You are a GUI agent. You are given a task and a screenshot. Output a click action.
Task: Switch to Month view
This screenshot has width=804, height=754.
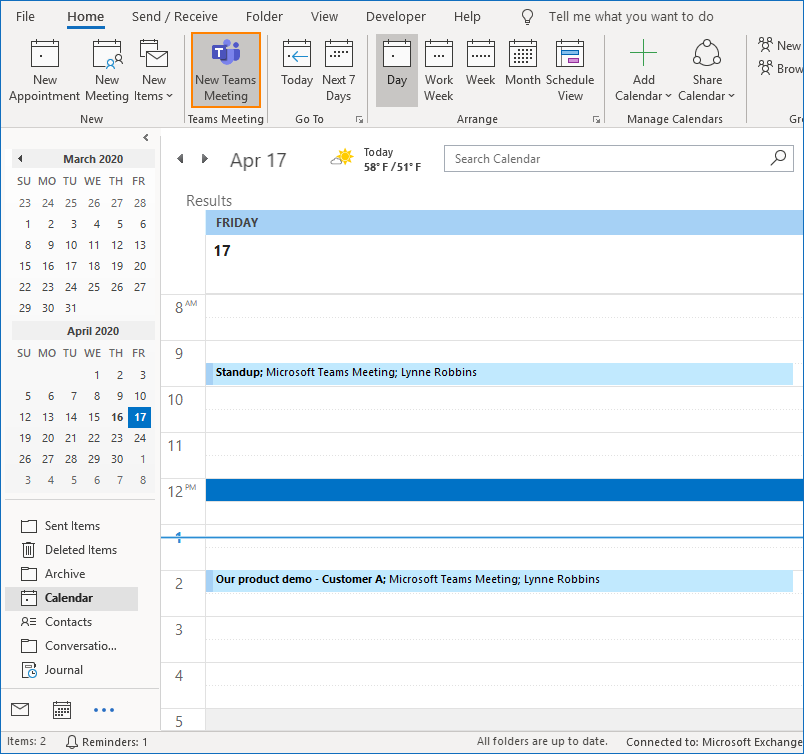522,63
